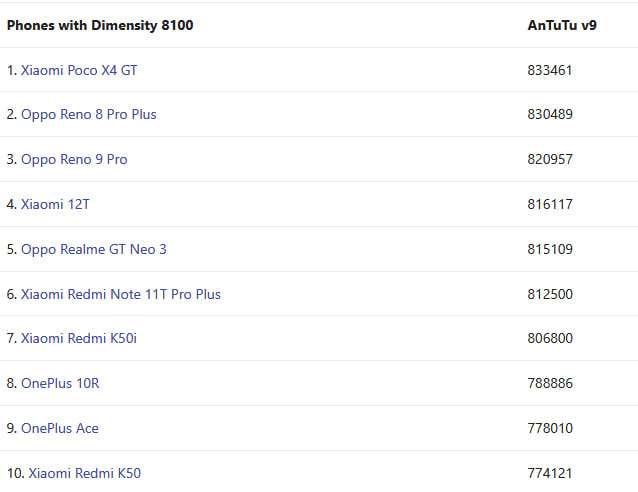Screen dimensions: 638x492
Task: Select the score value 830489
Action: tap(550, 114)
